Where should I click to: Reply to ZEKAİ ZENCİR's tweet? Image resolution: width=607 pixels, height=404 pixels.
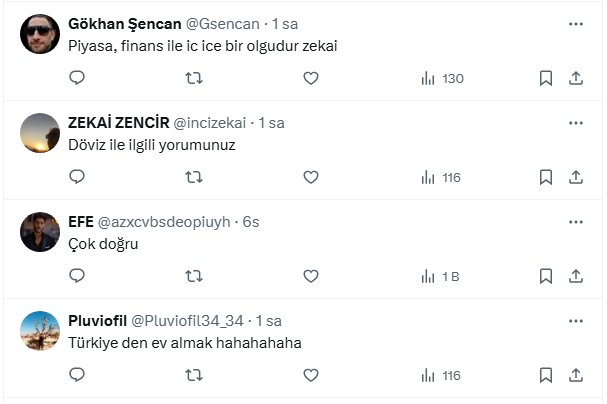click(77, 177)
